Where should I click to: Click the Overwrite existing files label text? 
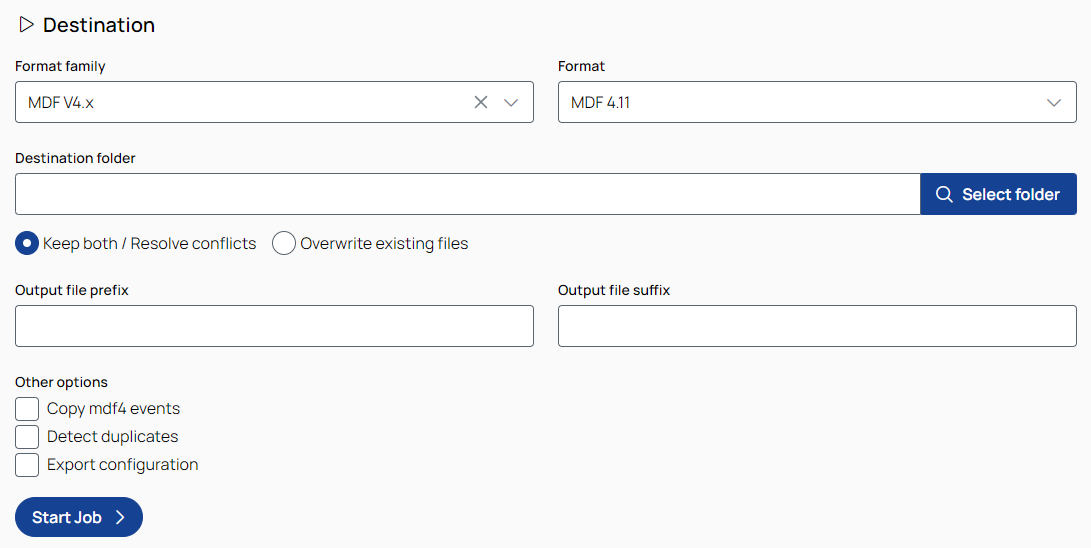click(x=384, y=243)
